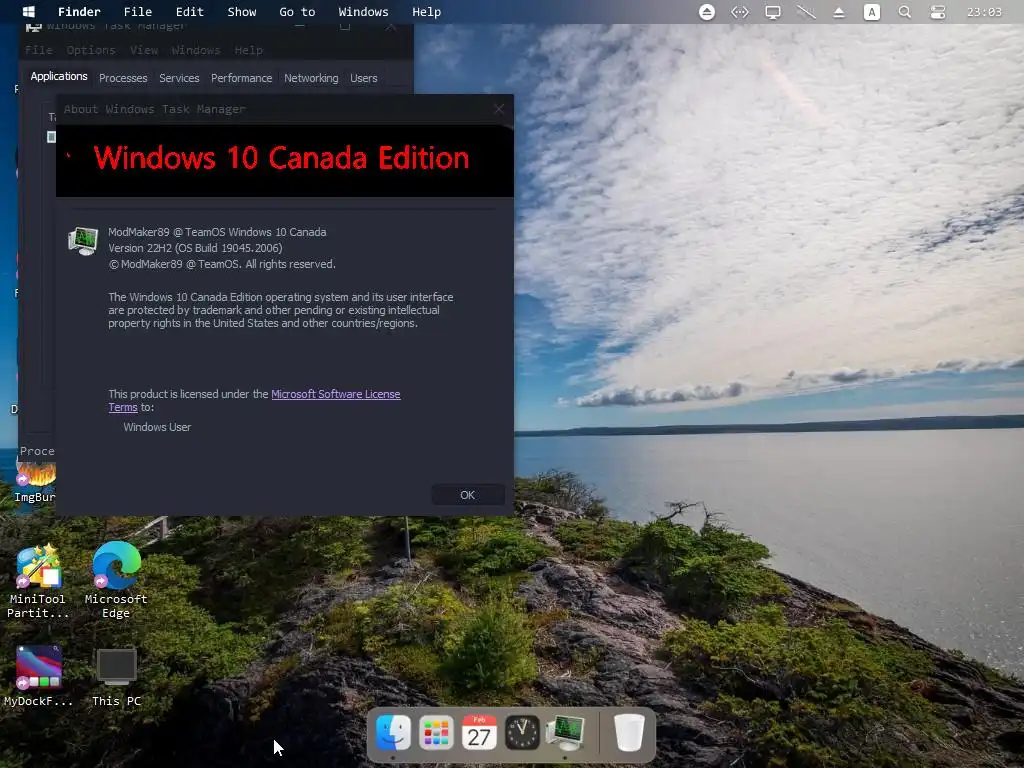The width and height of the screenshot is (1024, 768).
Task: Switch to the Performance tab in Task Manager
Action: [x=241, y=78]
